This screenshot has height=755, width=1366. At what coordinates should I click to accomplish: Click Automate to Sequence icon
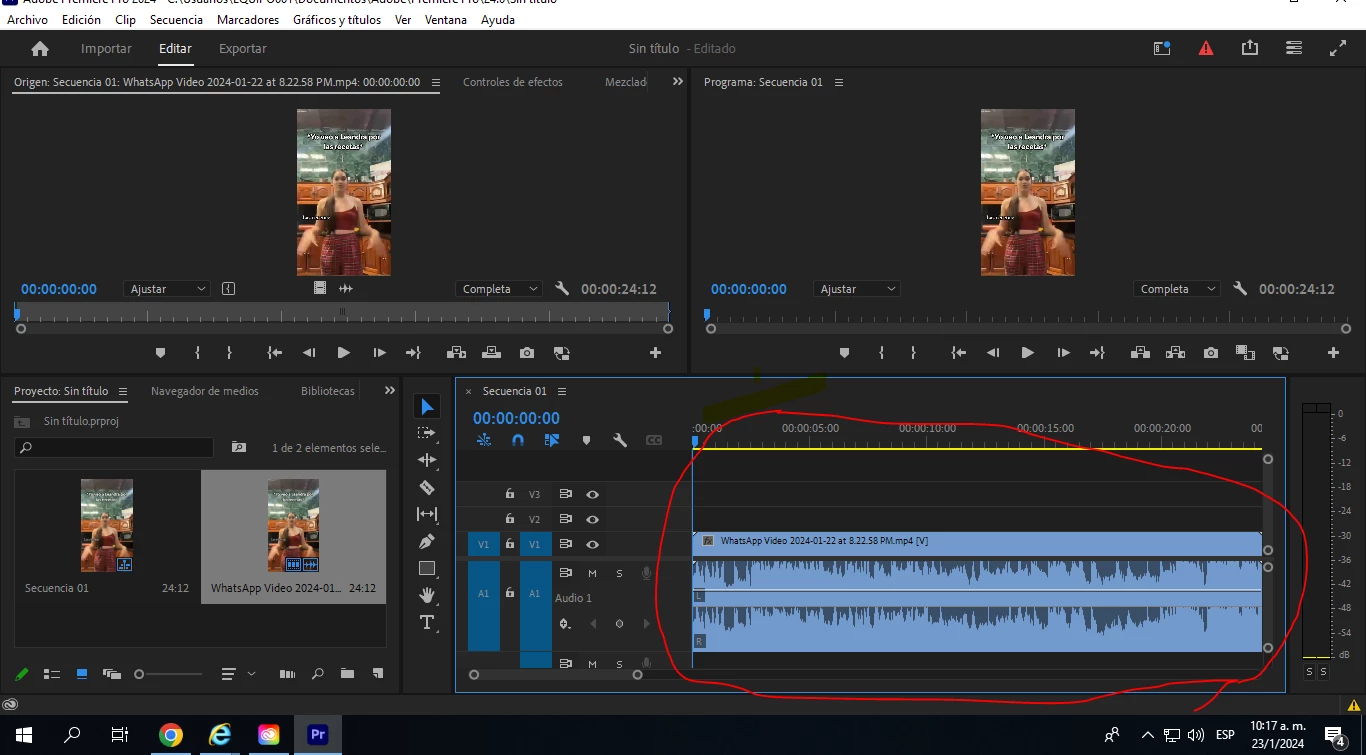tap(287, 674)
